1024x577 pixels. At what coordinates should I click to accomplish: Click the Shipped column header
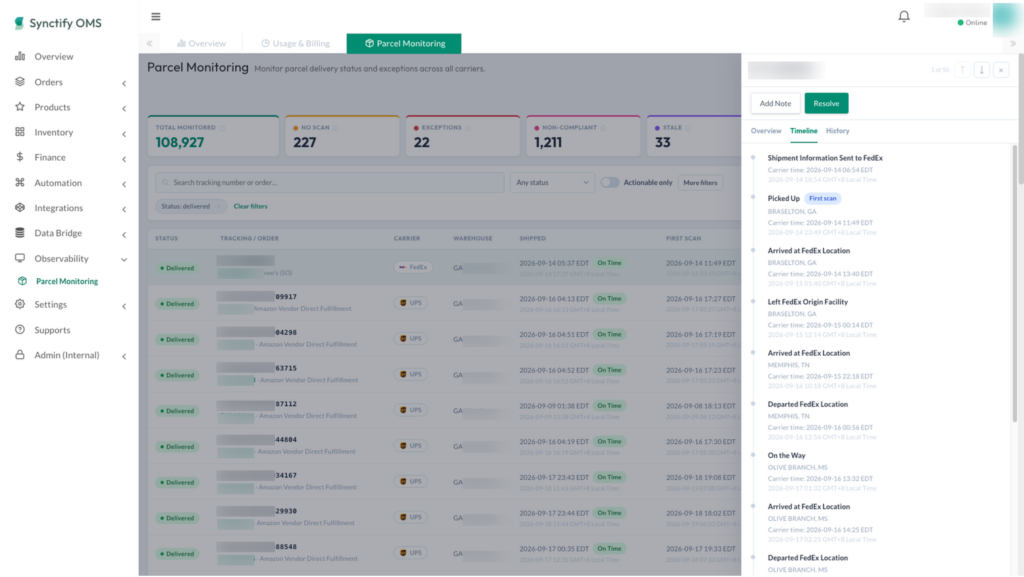(x=533, y=238)
